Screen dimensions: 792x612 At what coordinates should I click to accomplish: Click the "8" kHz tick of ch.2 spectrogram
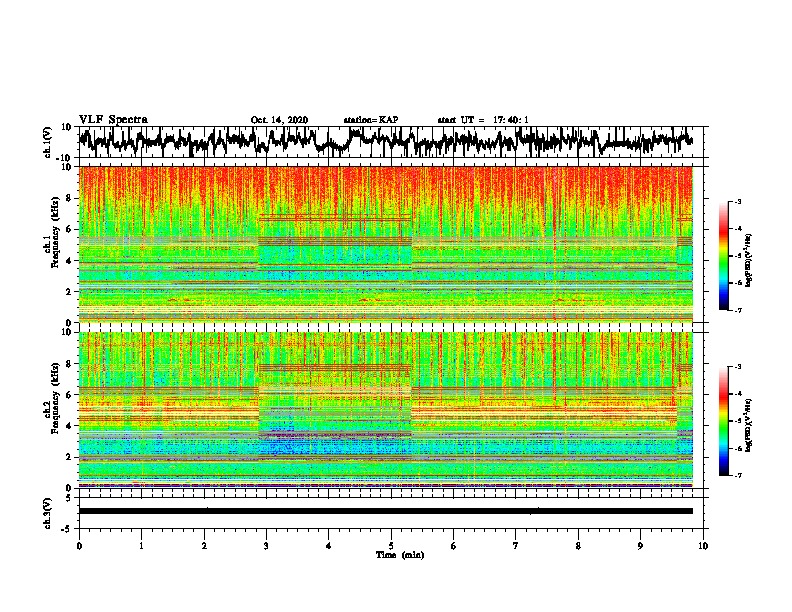coord(69,363)
